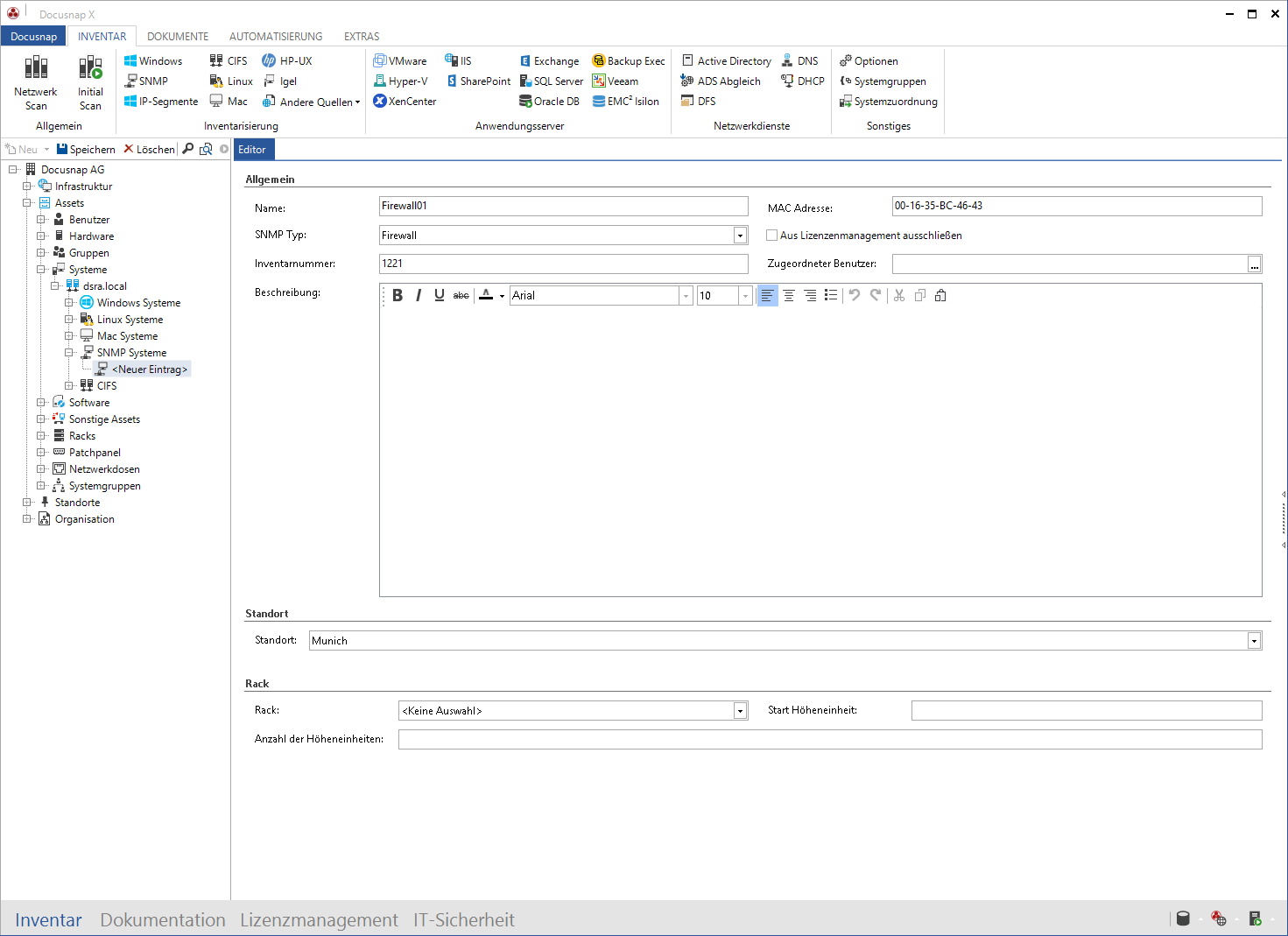Expand Windows Systeme tree node
The width and height of the screenshot is (1288, 936).
tap(69, 303)
